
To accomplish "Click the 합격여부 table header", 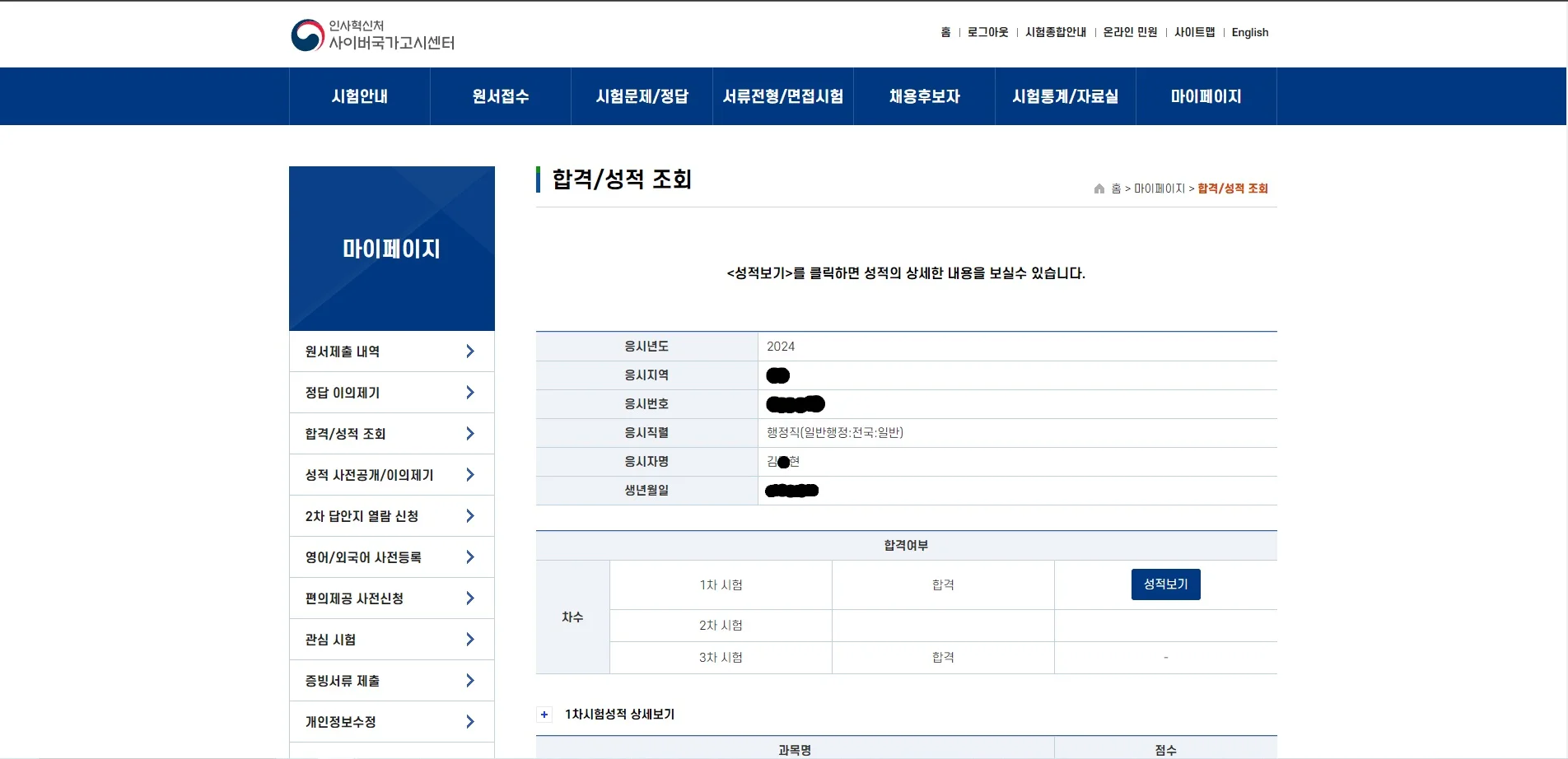I will [x=906, y=546].
